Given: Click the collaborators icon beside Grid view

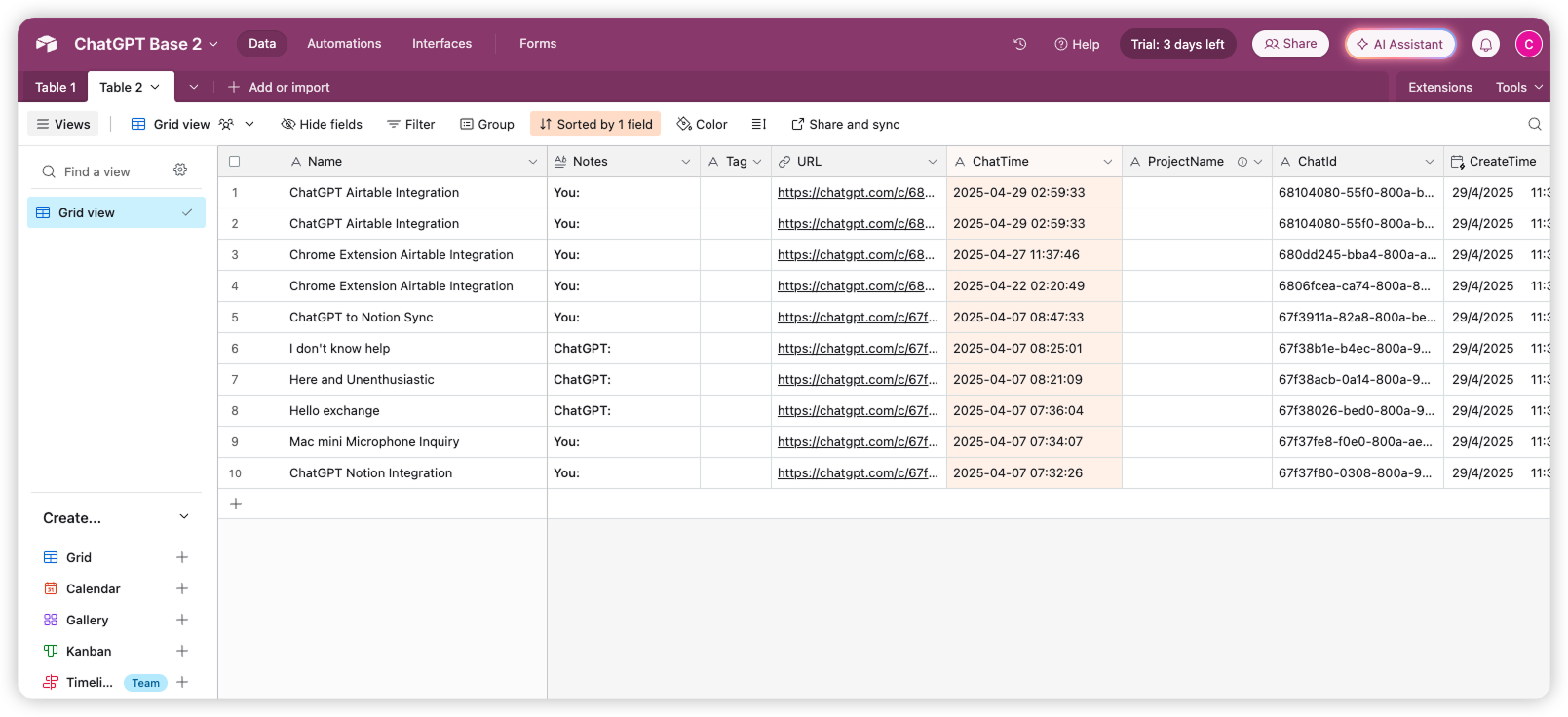Looking at the screenshot, I should point(226,124).
